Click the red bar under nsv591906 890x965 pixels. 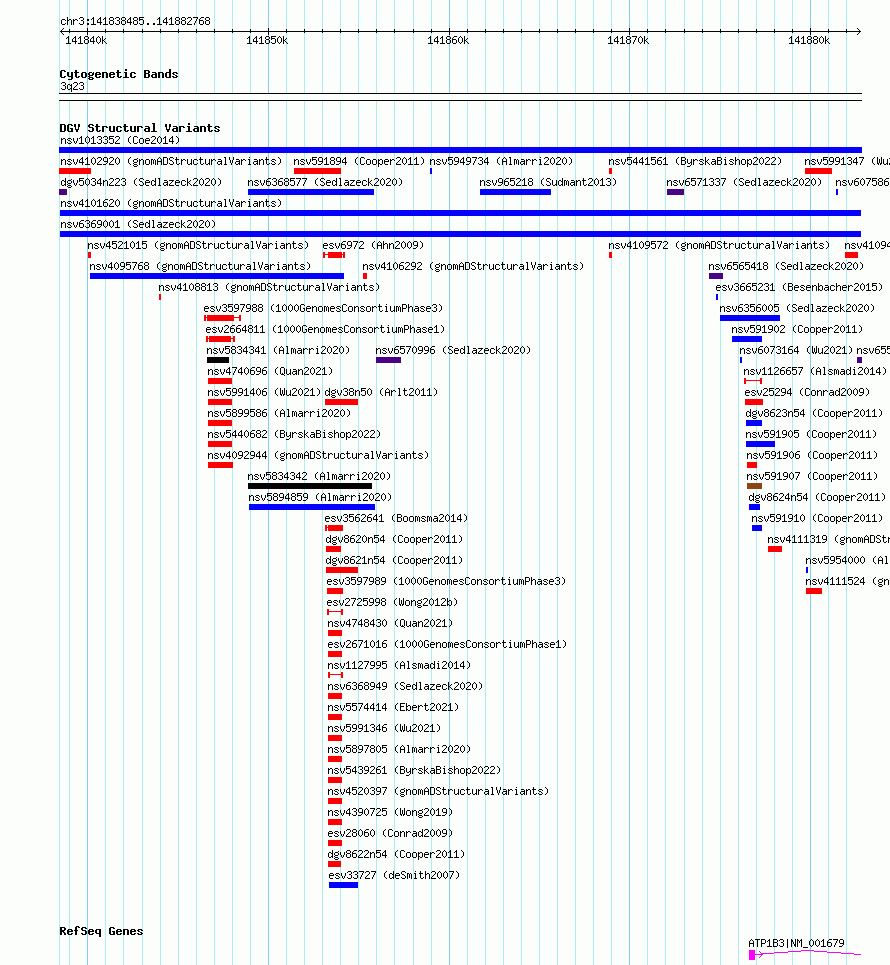752,465
